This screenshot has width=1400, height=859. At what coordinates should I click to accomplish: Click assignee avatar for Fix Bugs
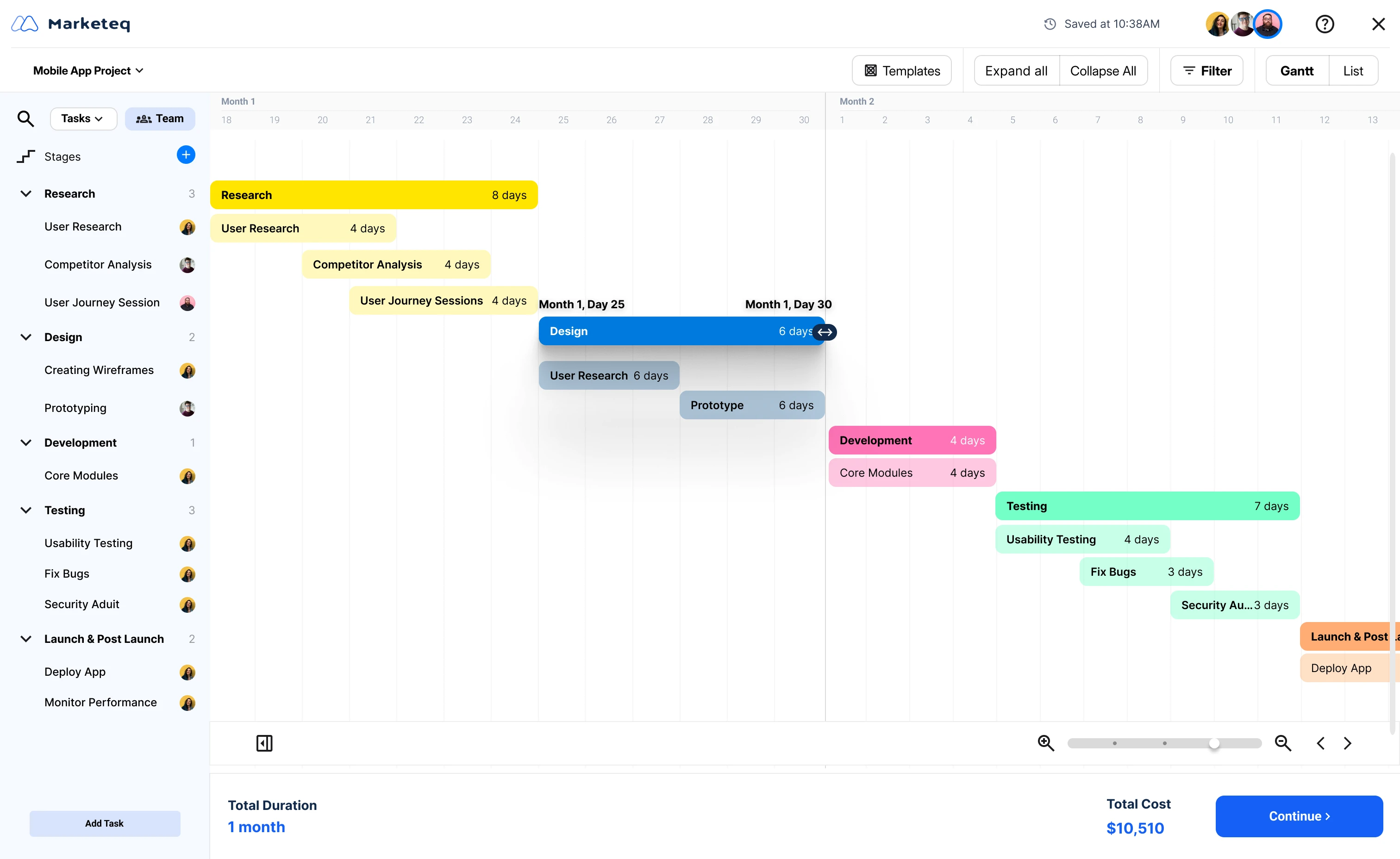(187, 574)
